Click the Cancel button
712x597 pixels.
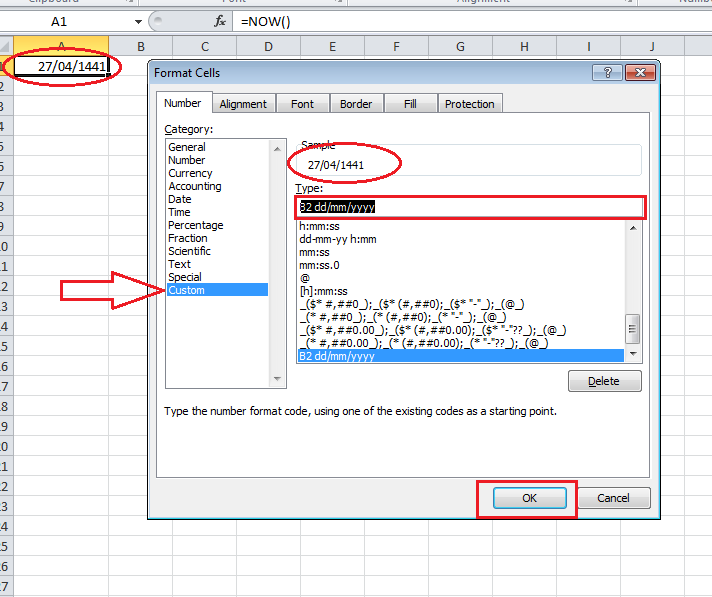click(x=613, y=498)
